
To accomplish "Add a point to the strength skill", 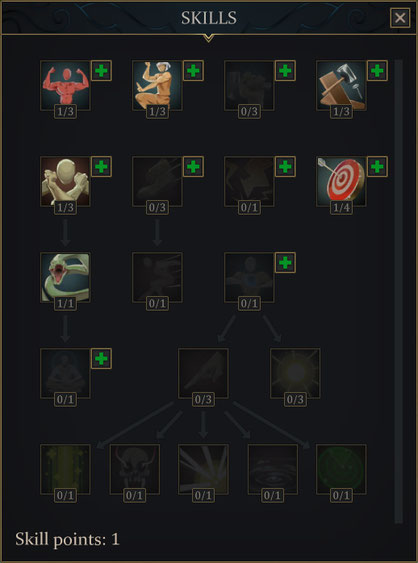I will (101, 70).
